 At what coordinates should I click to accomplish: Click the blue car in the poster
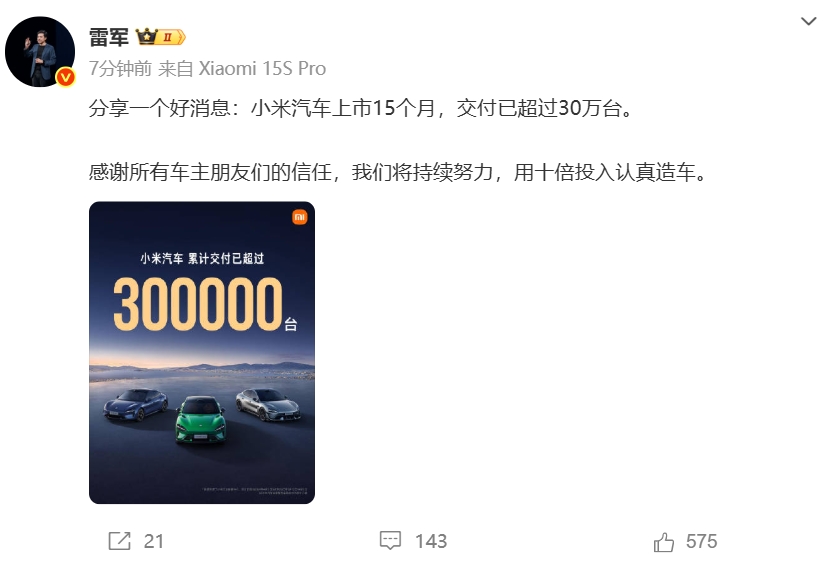coord(136,404)
